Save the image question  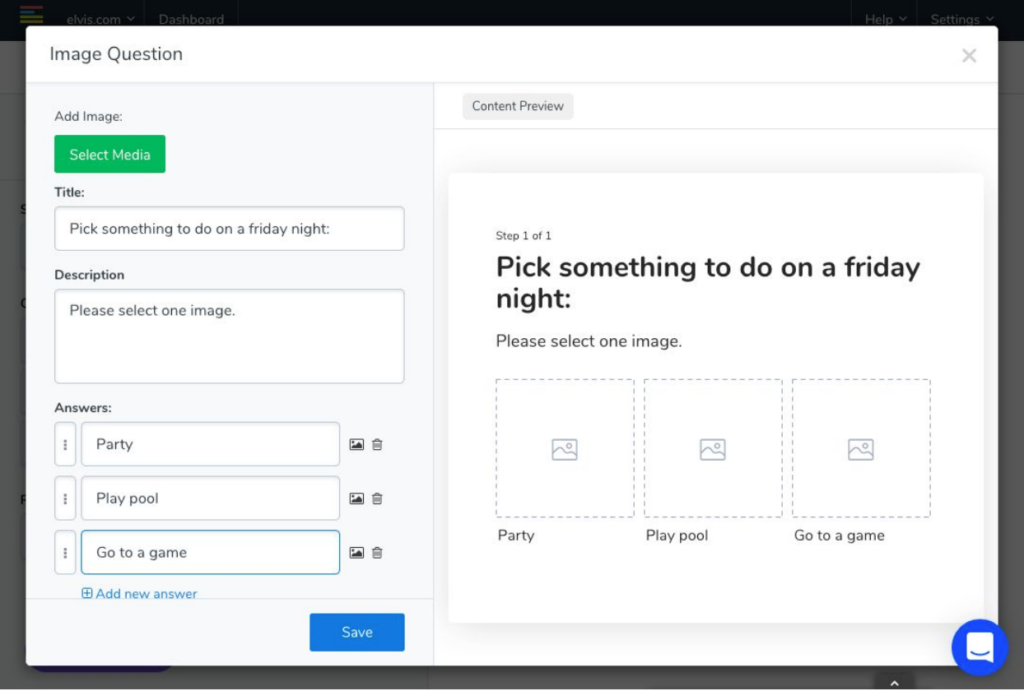coord(357,632)
